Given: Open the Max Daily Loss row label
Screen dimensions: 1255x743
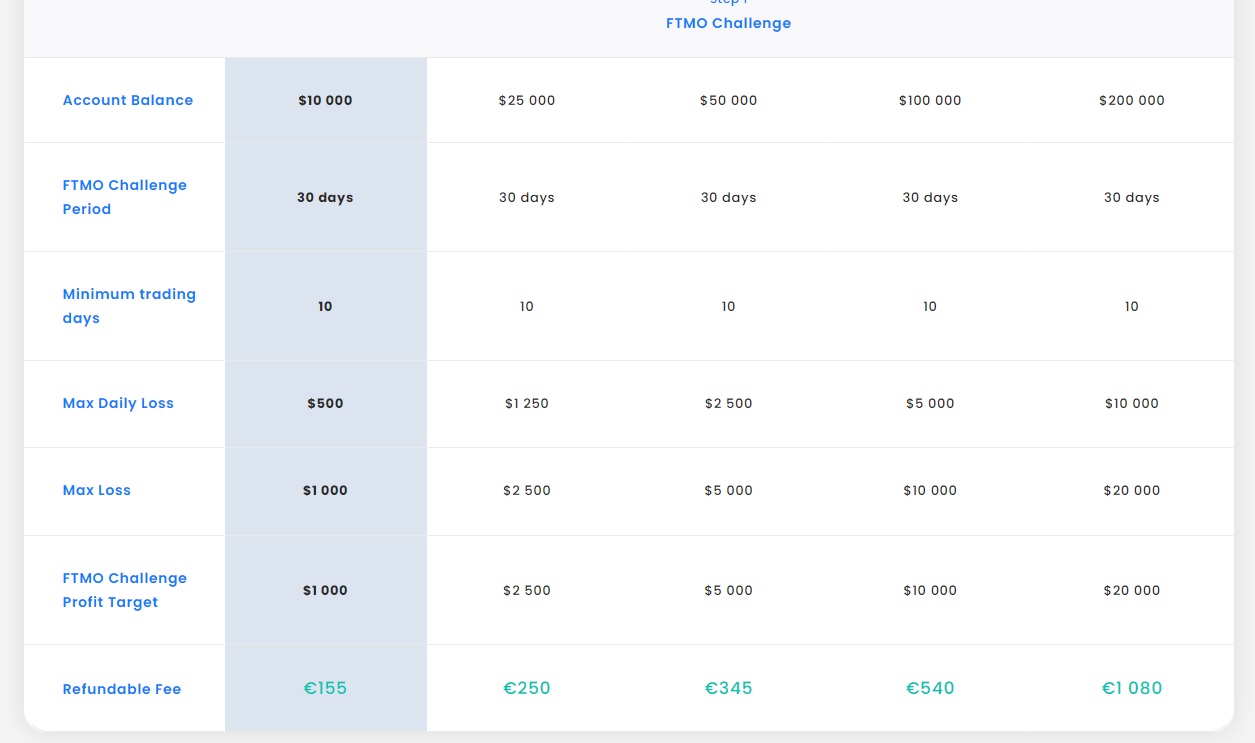Looking at the screenshot, I should pyautogui.click(x=118, y=403).
